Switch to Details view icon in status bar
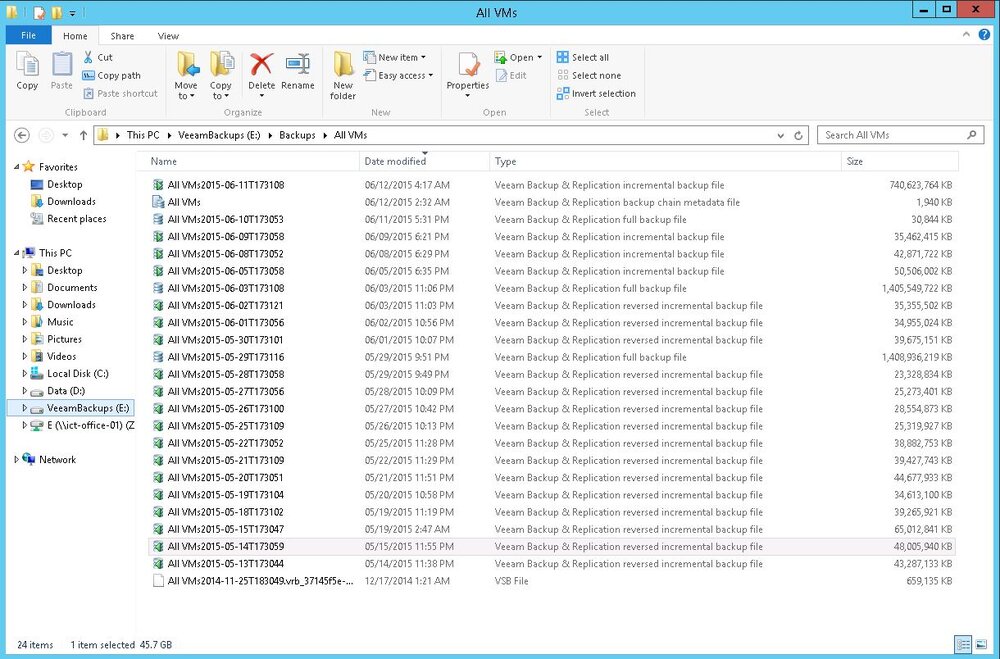The image size is (1000, 659). click(x=964, y=644)
